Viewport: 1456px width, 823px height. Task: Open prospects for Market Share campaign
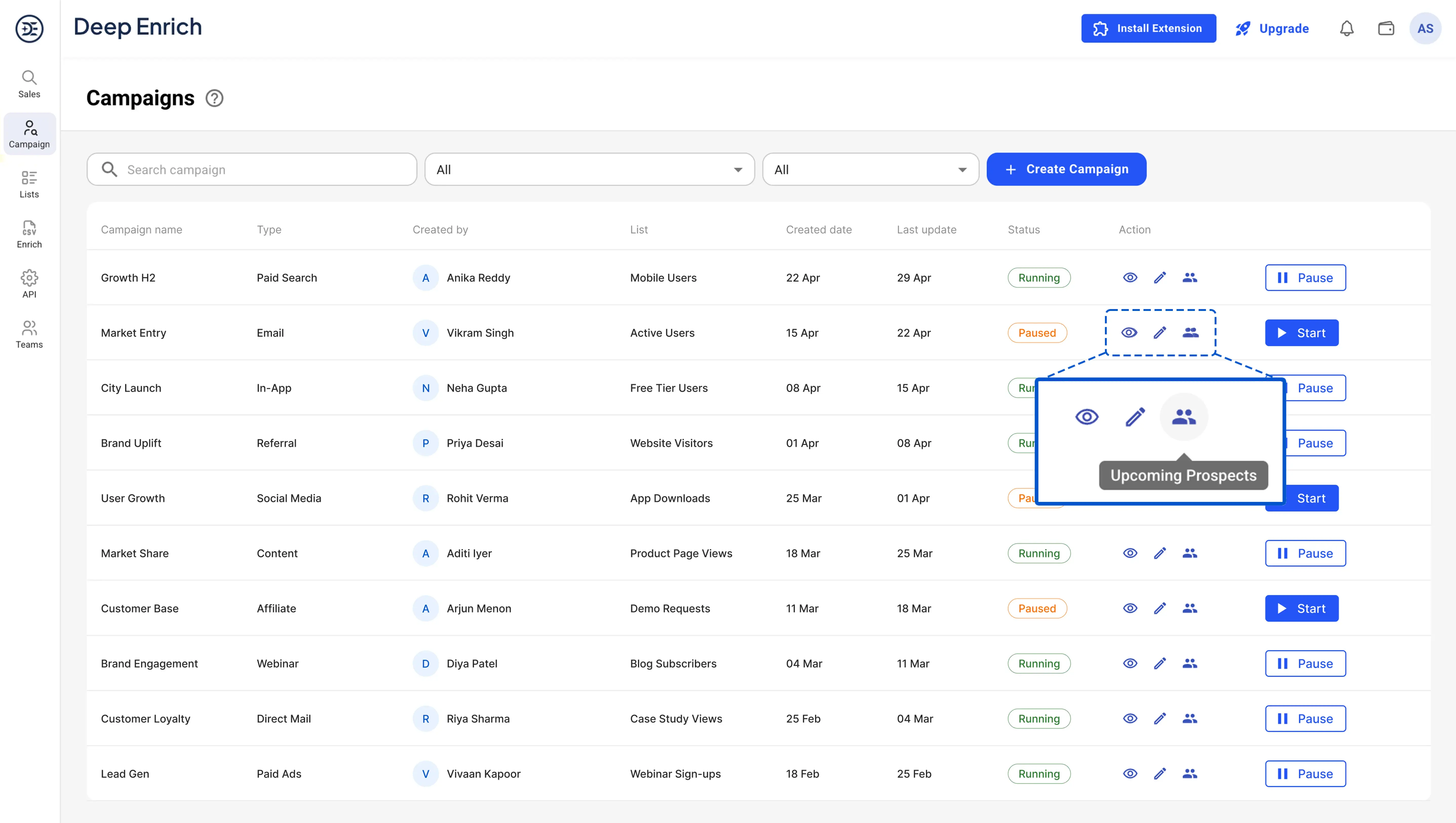point(1190,553)
